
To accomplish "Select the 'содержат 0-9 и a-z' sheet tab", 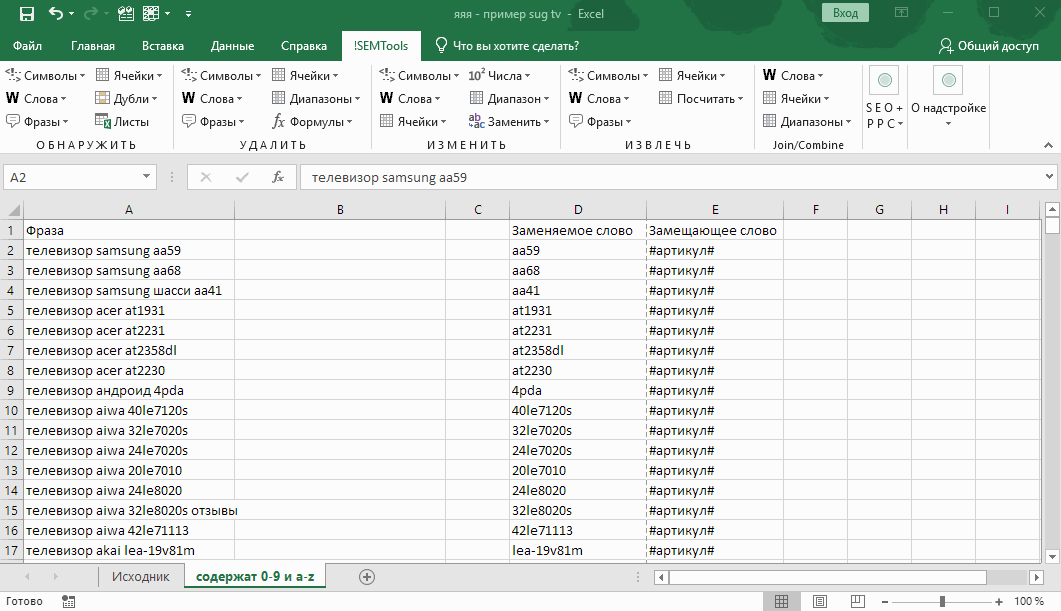I will pyautogui.click(x=255, y=577).
